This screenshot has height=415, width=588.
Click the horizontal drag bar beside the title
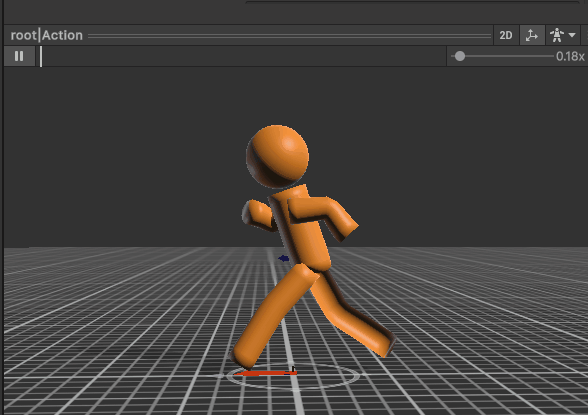[289, 36]
